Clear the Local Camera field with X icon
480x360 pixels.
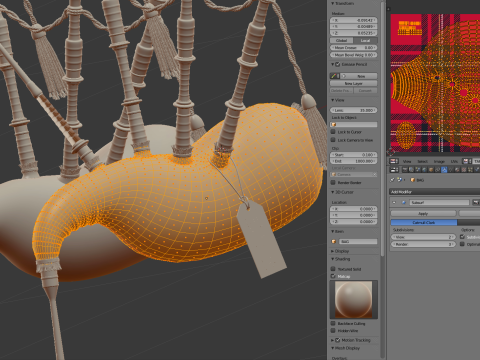coord(375,174)
